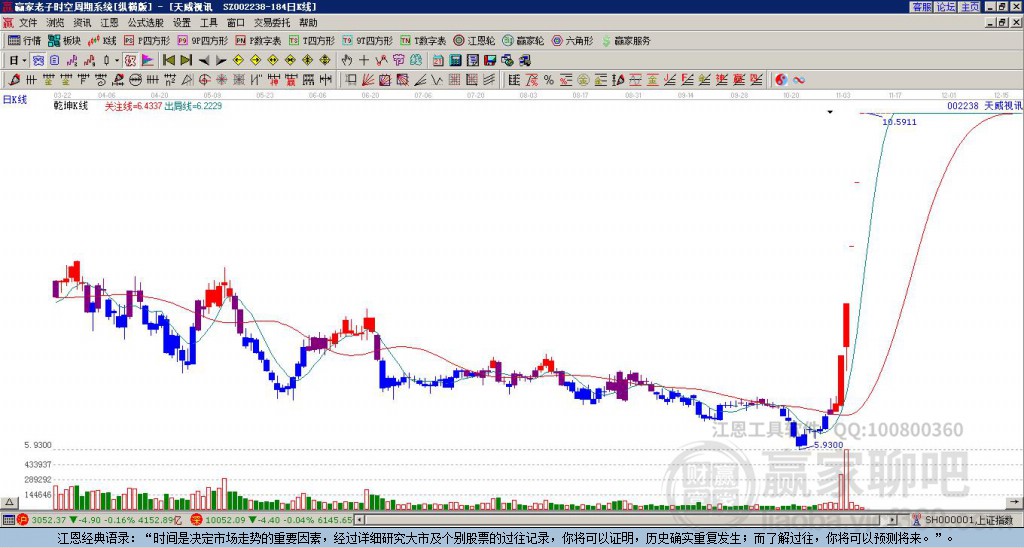Open the 公式选股 menu
The width and height of the screenshot is (1024, 548).
point(146,23)
